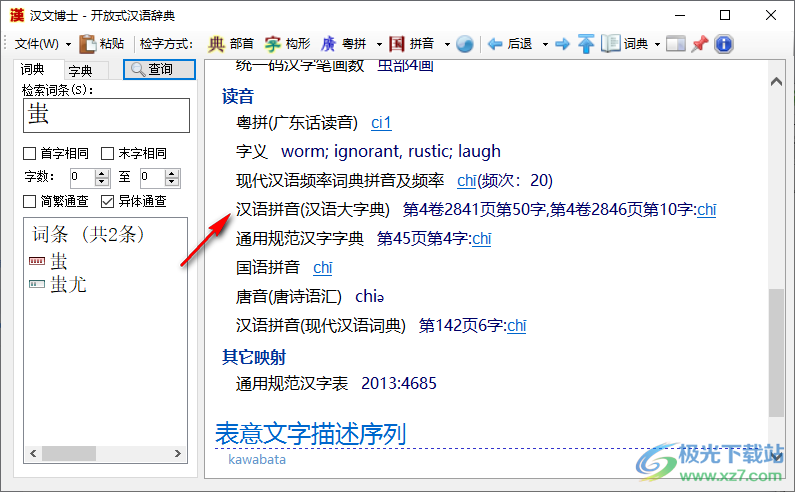Image resolution: width=795 pixels, height=492 pixels.
Task: Open the 后退 history dropdown arrow
Action: 545,44
